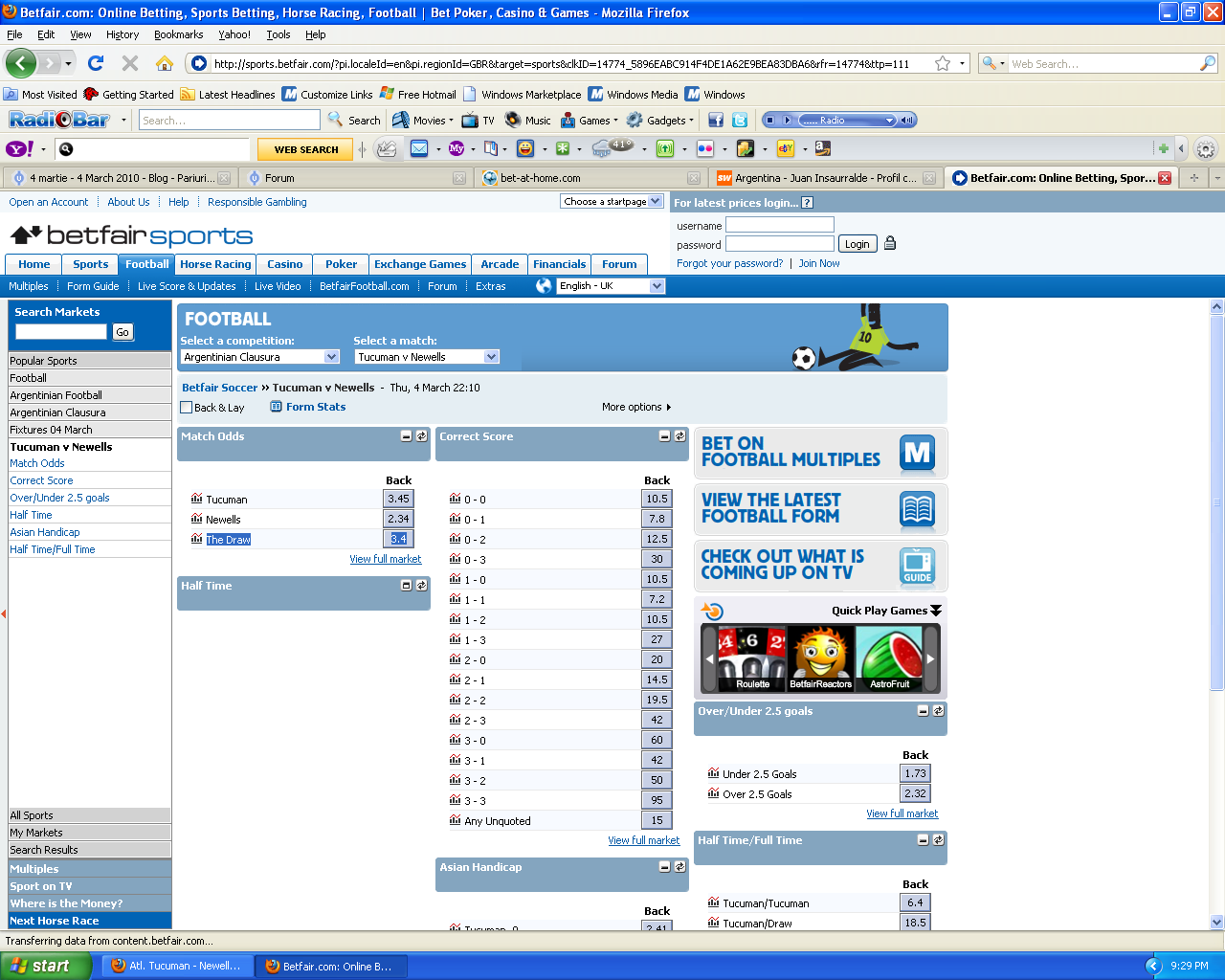Screen dimensions: 1225x980
Task: Open Forgot your password link
Action: pyautogui.click(x=729, y=263)
